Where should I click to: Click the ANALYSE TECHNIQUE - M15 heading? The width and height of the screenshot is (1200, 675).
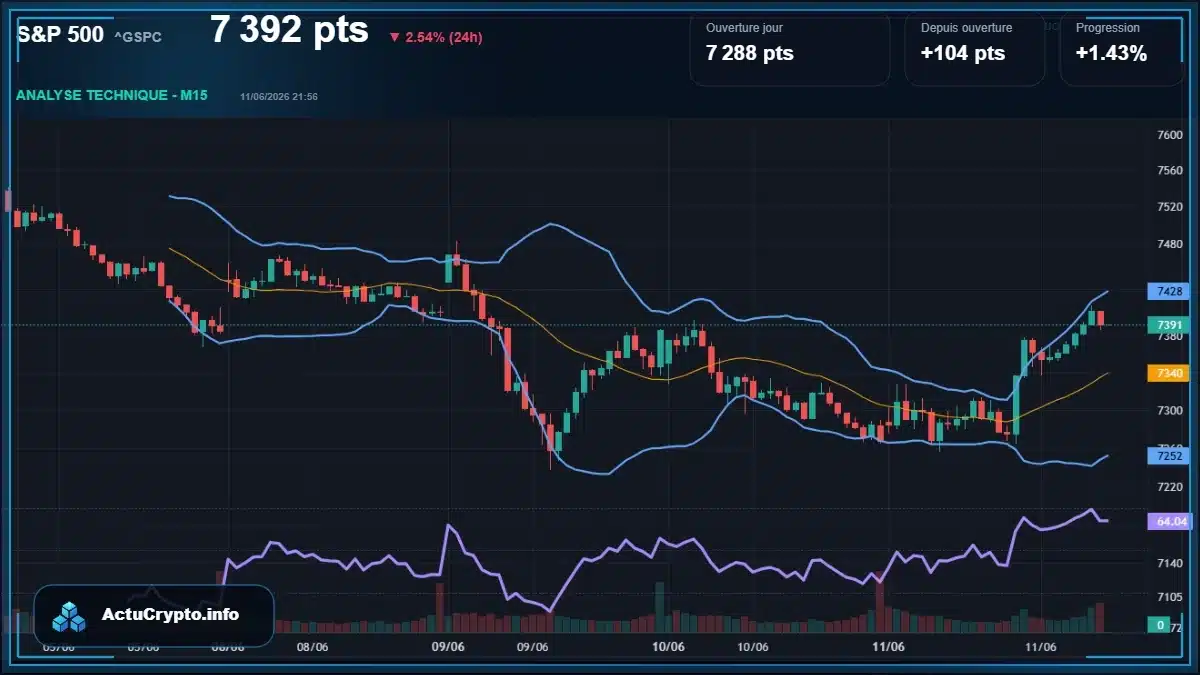(111, 95)
